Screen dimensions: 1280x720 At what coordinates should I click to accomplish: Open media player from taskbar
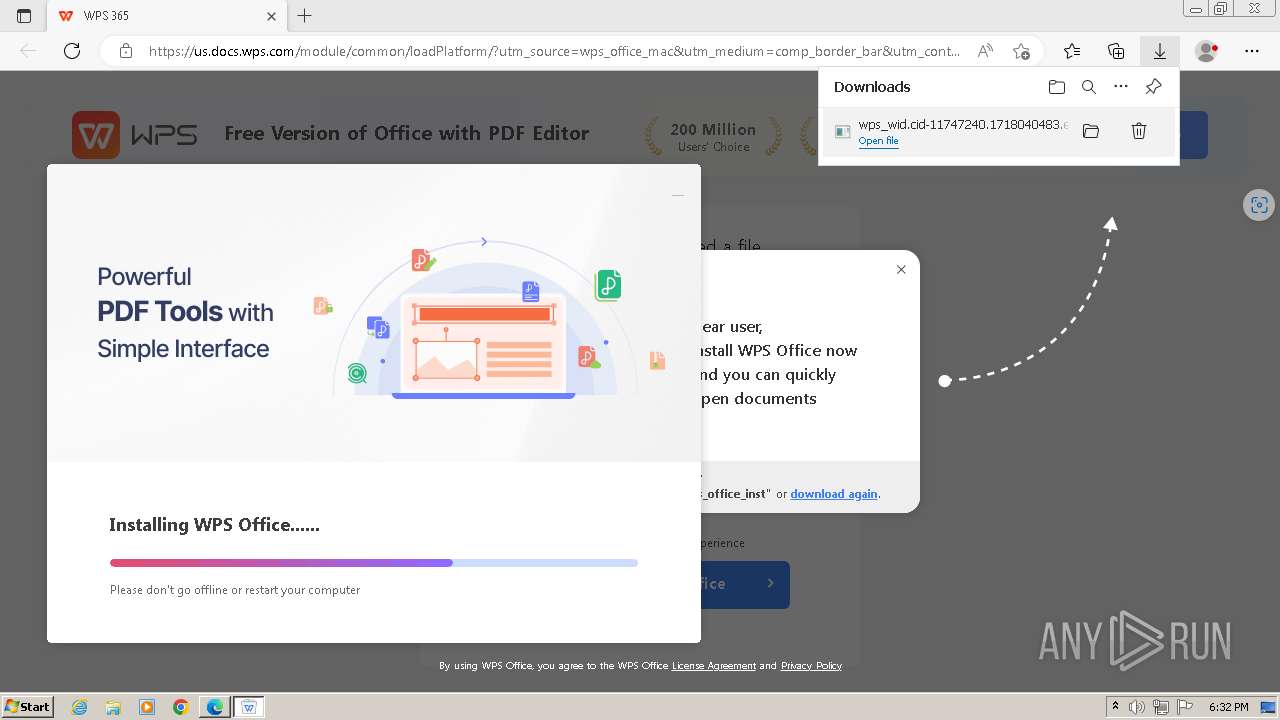click(147, 707)
